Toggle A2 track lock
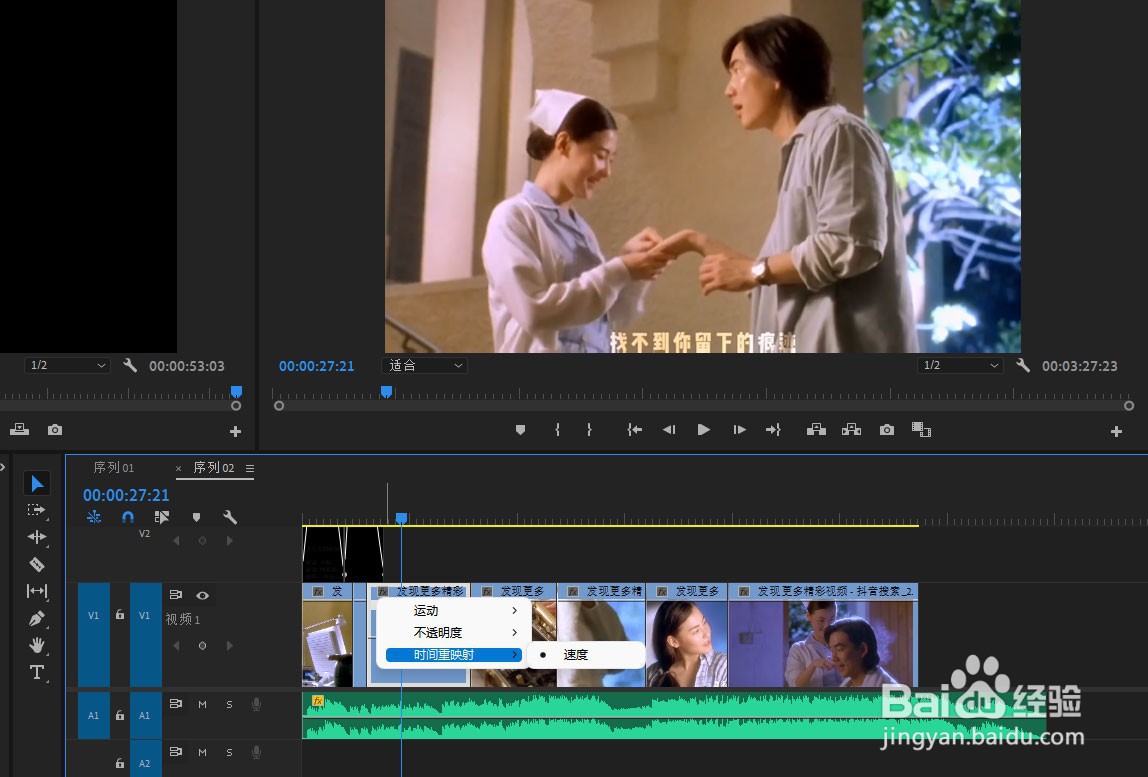The height and width of the screenshot is (777, 1148). (119, 763)
